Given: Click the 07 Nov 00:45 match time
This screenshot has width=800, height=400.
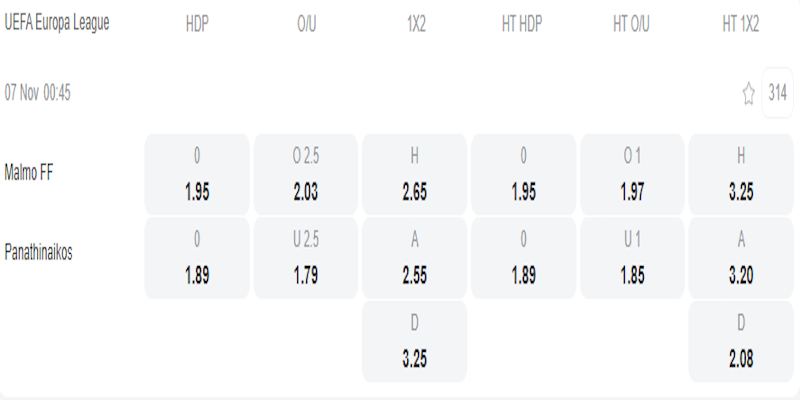Looking at the screenshot, I should (38, 94).
